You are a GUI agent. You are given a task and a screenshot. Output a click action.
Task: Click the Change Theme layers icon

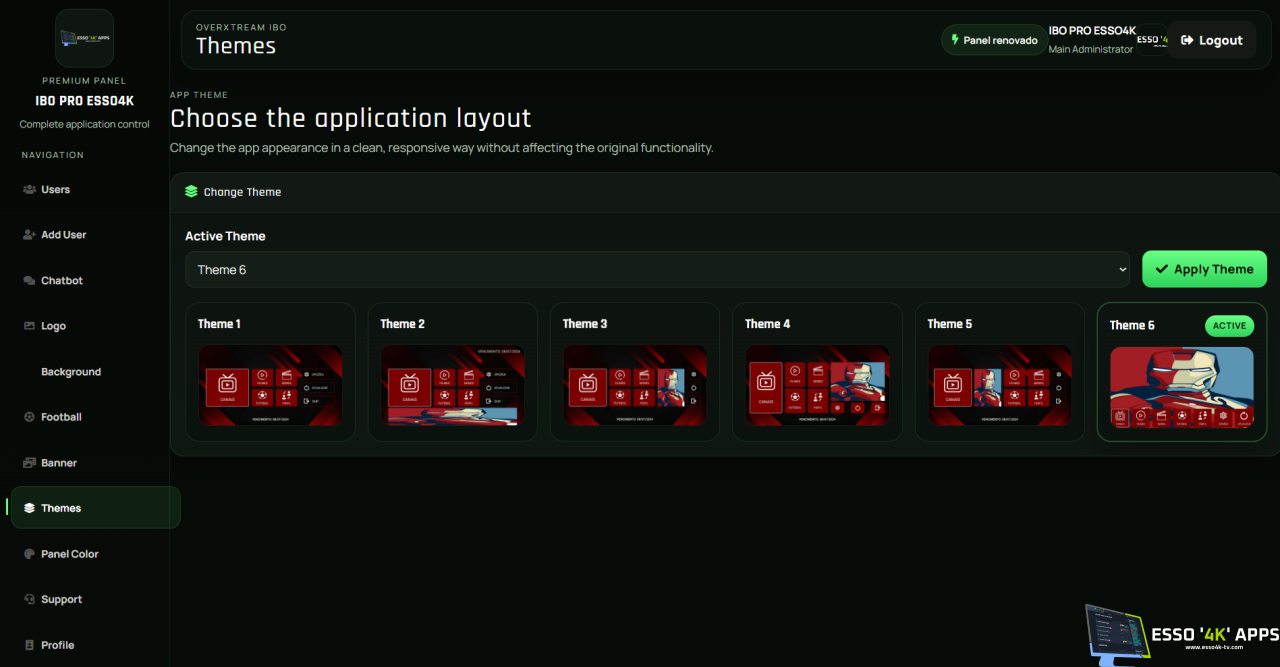pyautogui.click(x=191, y=191)
